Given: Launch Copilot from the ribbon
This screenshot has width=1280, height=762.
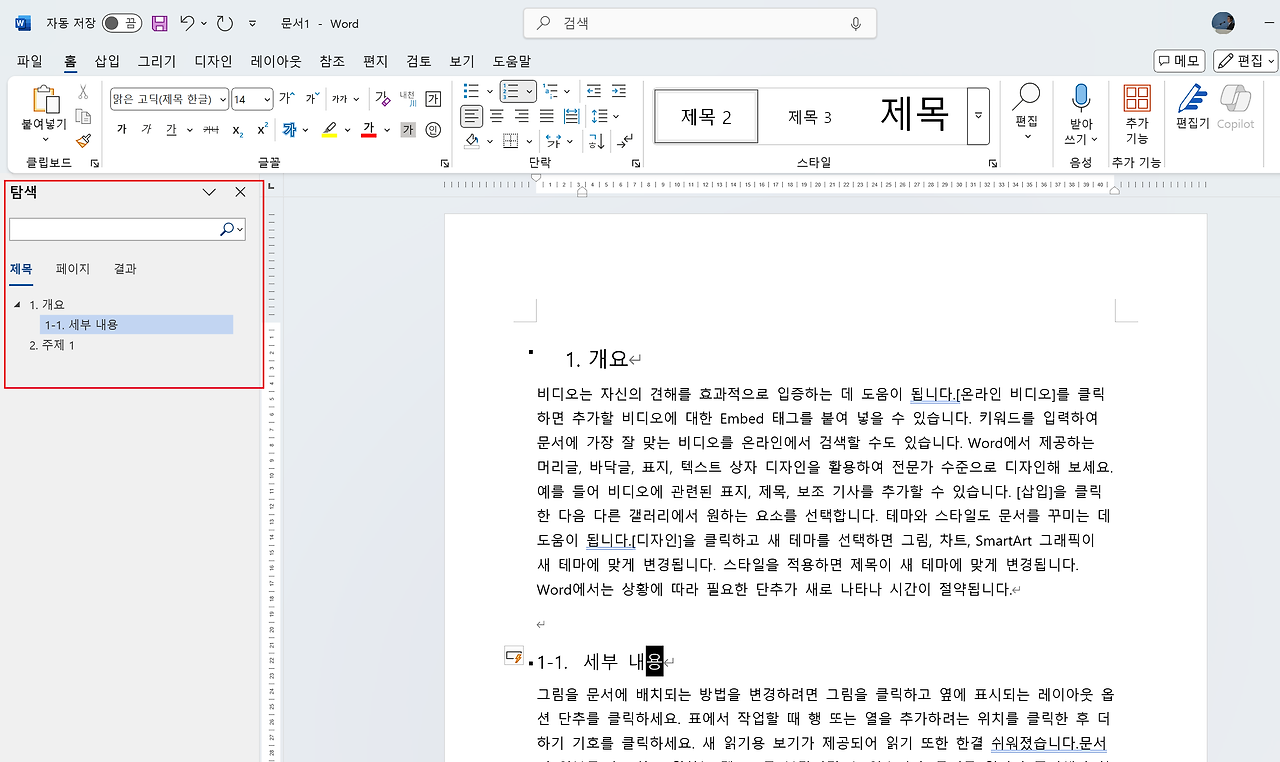Looking at the screenshot, I should pos(1236,110).
